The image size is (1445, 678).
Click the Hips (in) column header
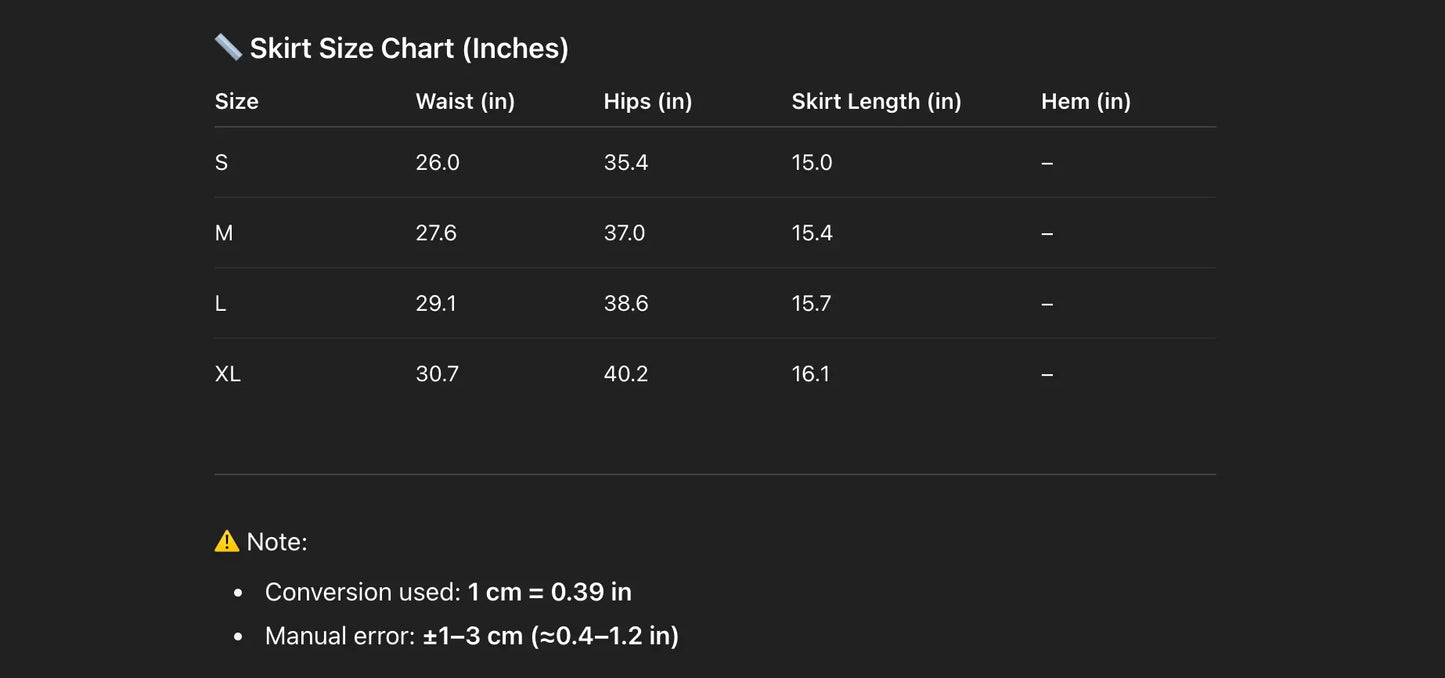[648, 101]
